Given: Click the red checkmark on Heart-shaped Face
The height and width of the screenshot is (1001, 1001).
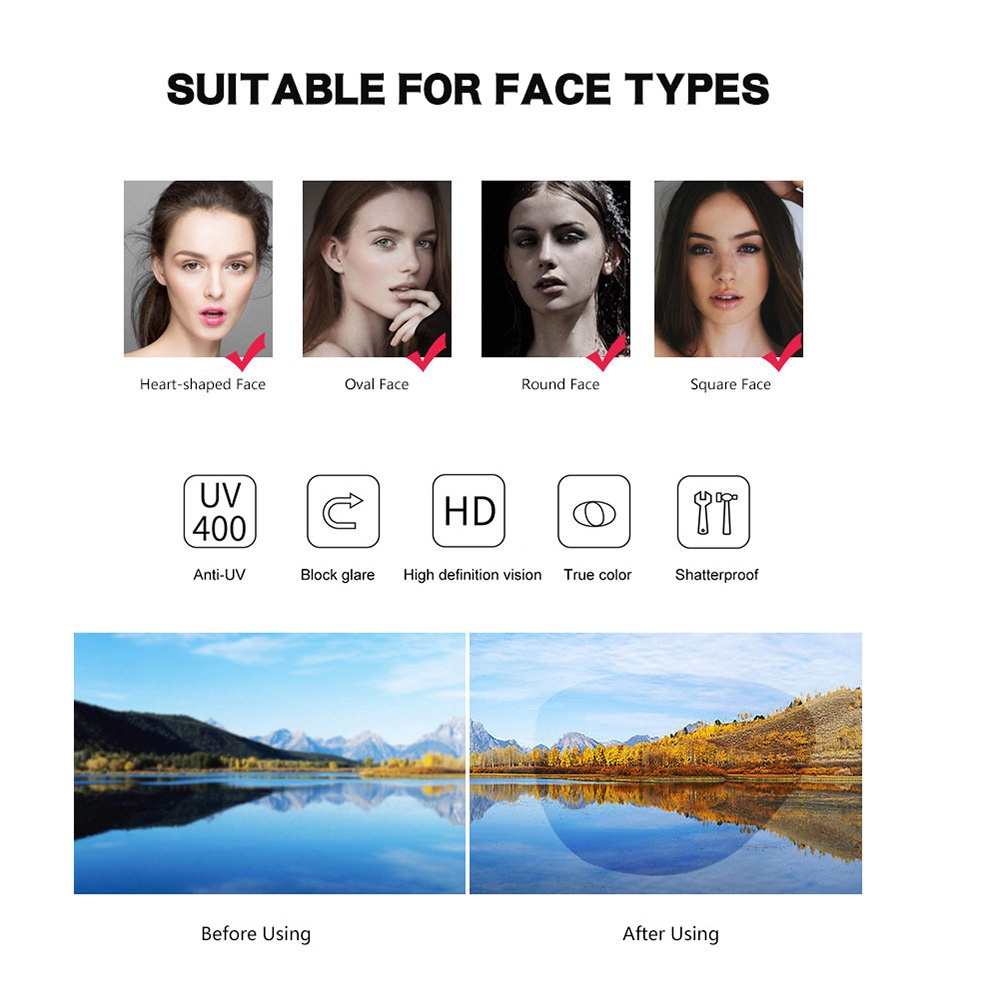Looking at the screenshot, I should pyautogui.click(x=246, y=352).
